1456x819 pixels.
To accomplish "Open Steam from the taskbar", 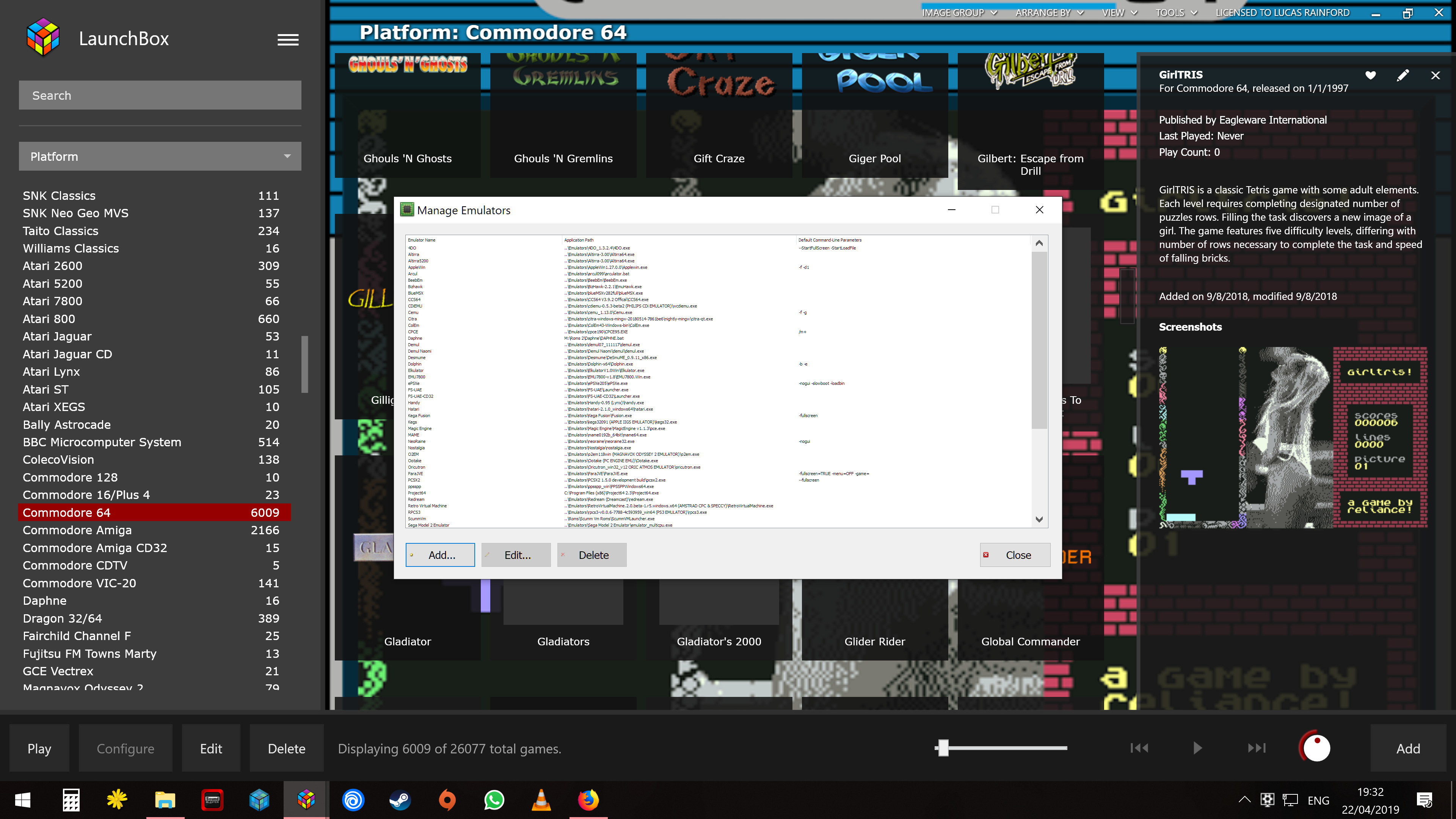I will 400,800.
